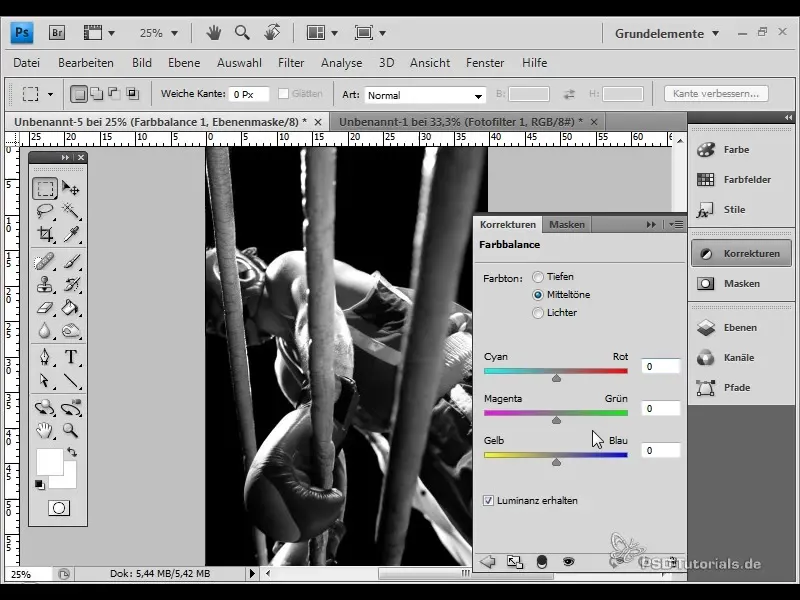This screenshot has width=800, height=600.
Task: Toggle Quick Mask mode
Action: tap(59, 508)
